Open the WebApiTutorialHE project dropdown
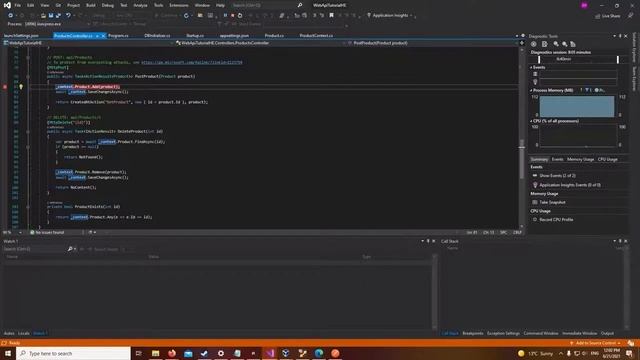The height and width of the screenshot is (360, 640). [x=88, y=43]
